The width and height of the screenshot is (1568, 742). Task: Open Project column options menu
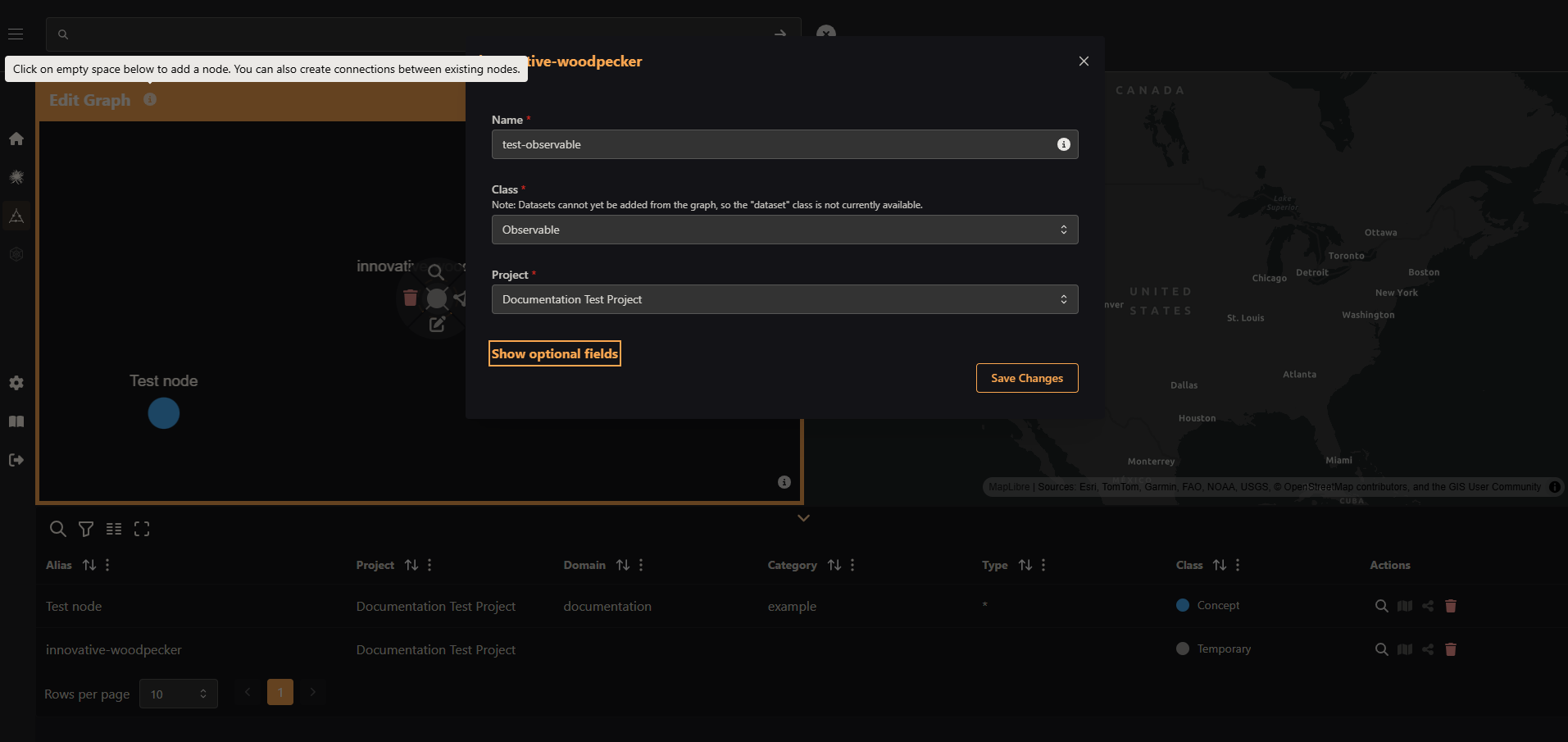click(x=429, y=565)
